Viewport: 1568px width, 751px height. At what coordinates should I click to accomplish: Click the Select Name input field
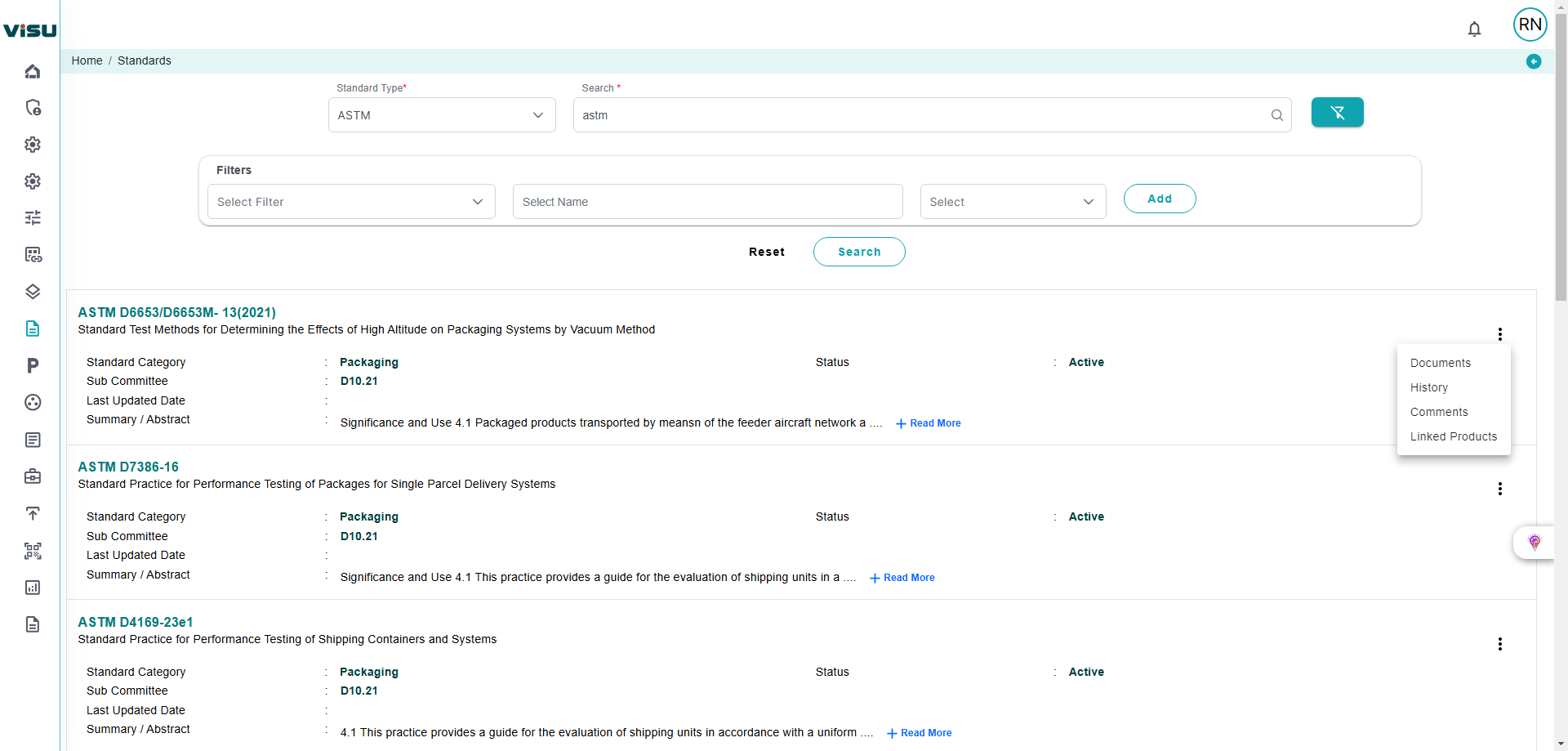tap(707, 202)
